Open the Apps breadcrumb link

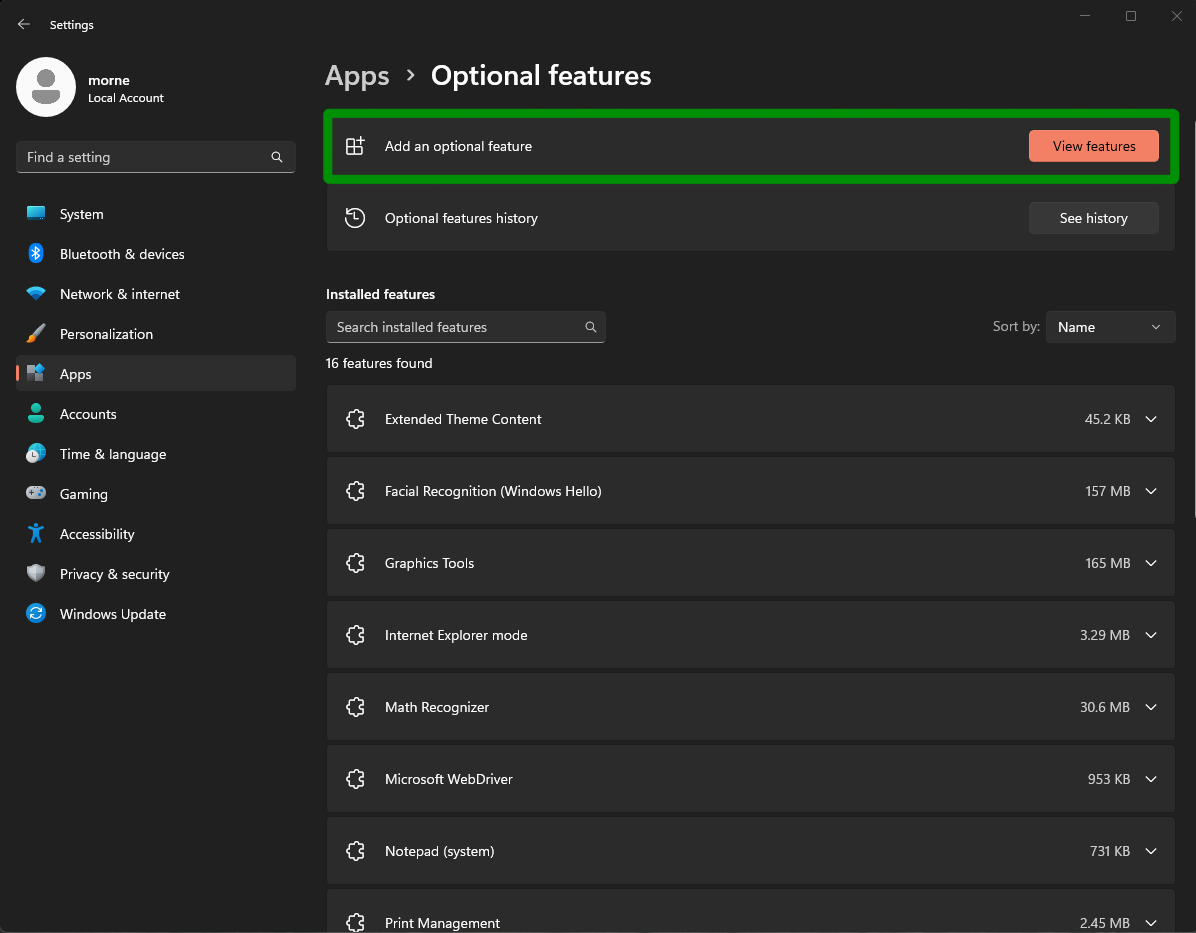(x=357, y=75)
